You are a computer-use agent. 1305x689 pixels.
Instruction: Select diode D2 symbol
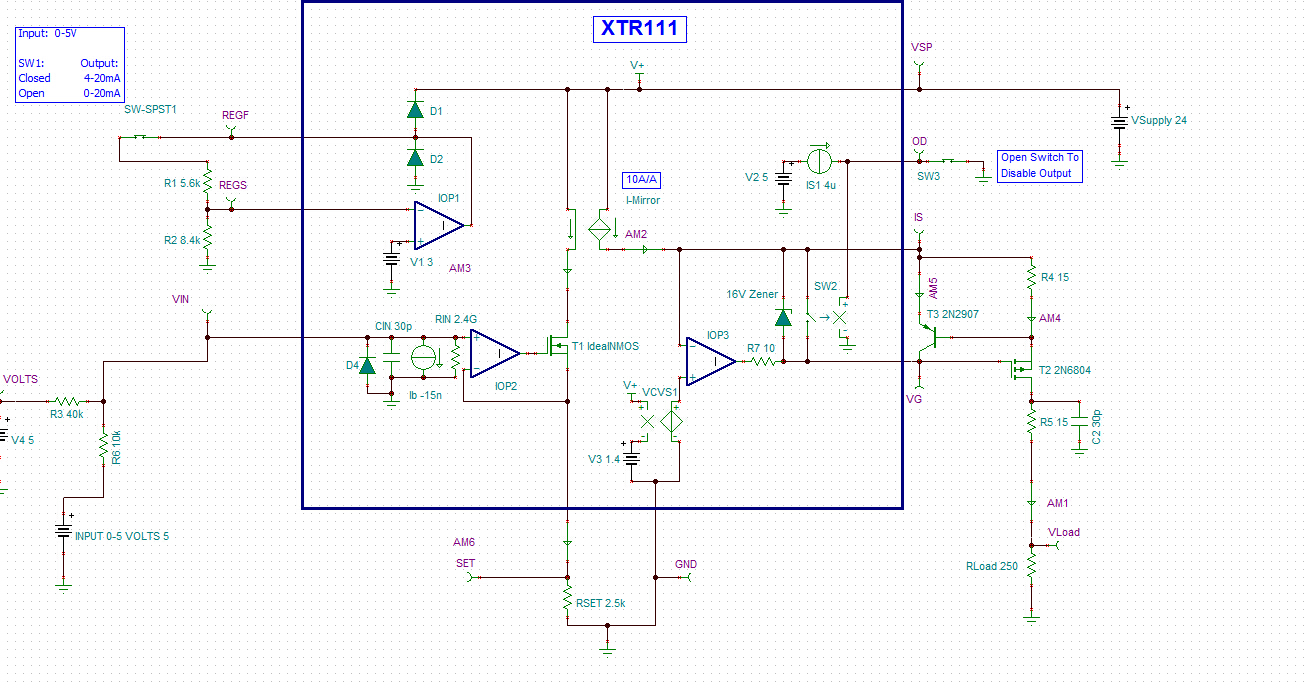pyautogui.click(x=415, y=158)
